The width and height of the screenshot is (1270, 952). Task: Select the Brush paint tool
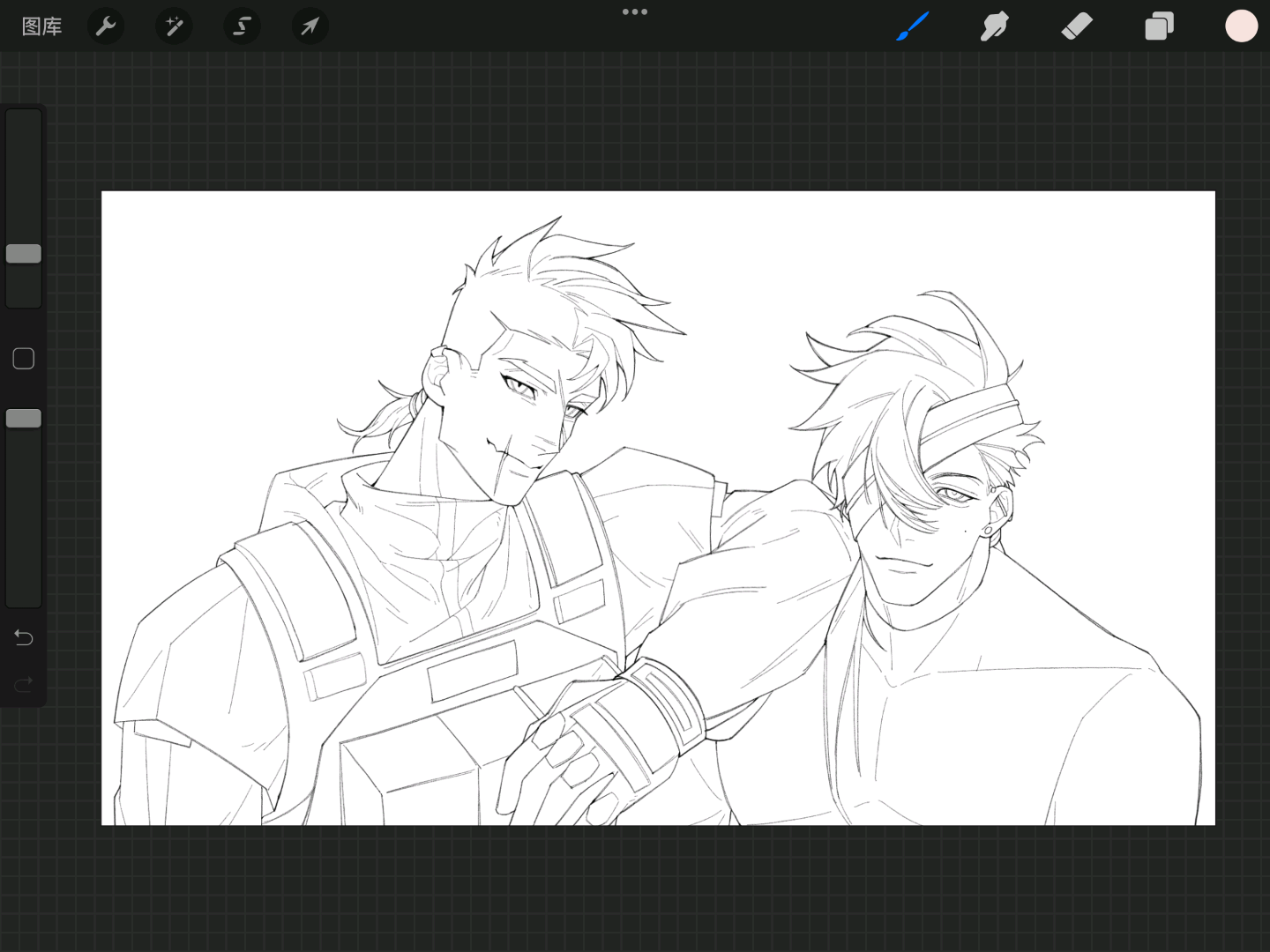pos(913,26)
